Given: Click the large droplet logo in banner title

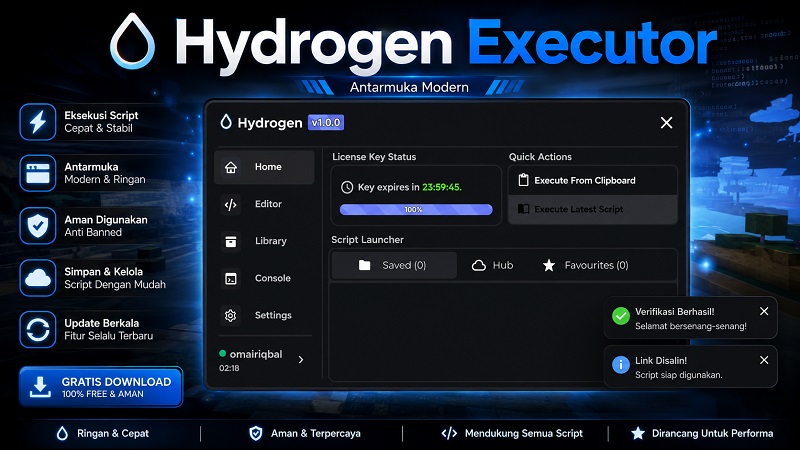Looking at the screenshot, I should point(132,41).
